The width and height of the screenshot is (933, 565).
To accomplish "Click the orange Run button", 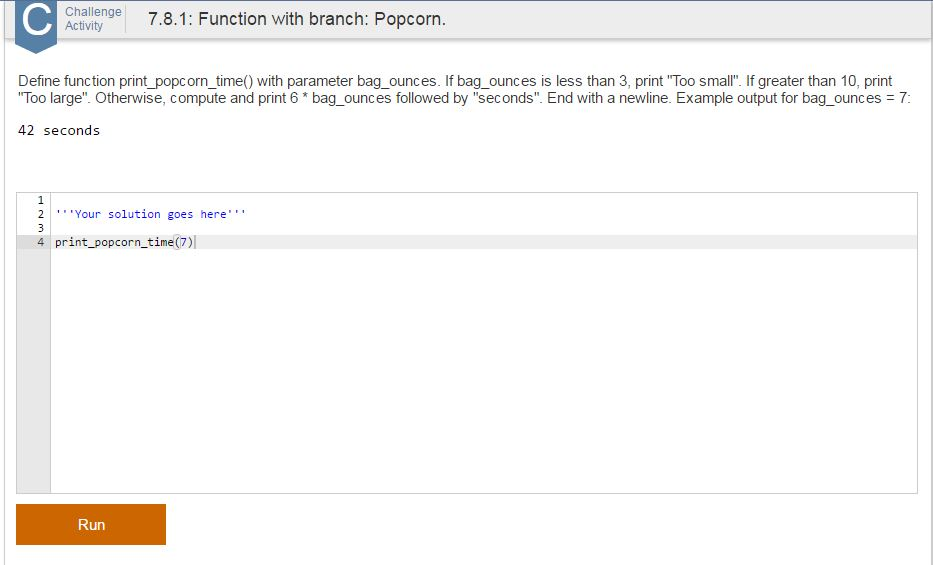I will (x=91, y=525).
